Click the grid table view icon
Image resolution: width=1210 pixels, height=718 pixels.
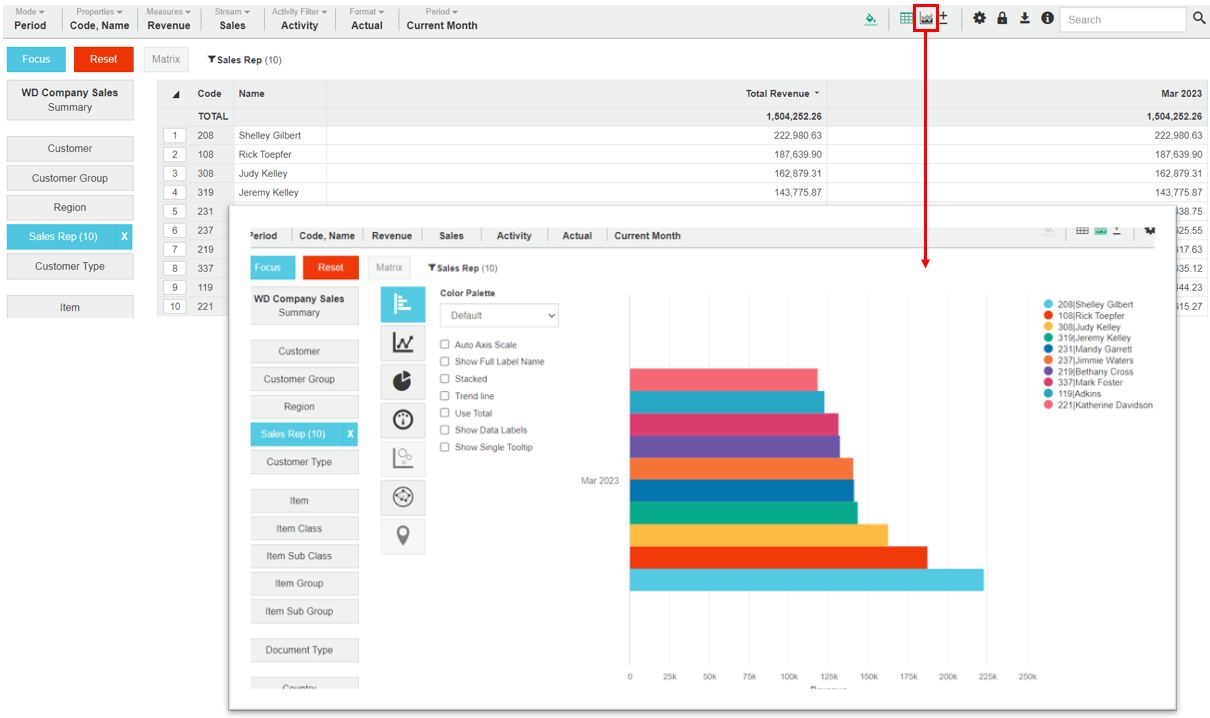point(906,18)
